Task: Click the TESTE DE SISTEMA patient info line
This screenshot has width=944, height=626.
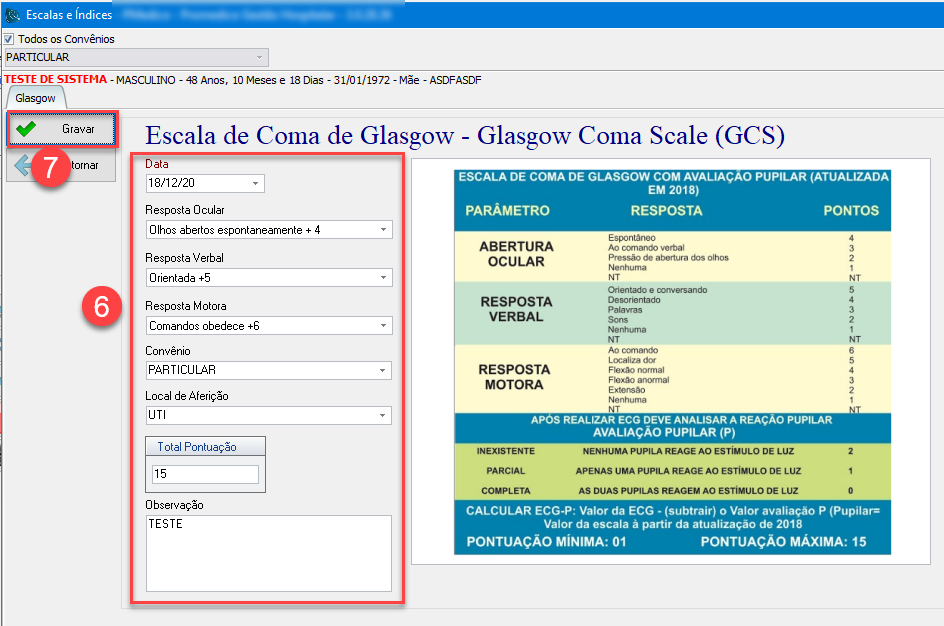Action: [x=242, y=79]
